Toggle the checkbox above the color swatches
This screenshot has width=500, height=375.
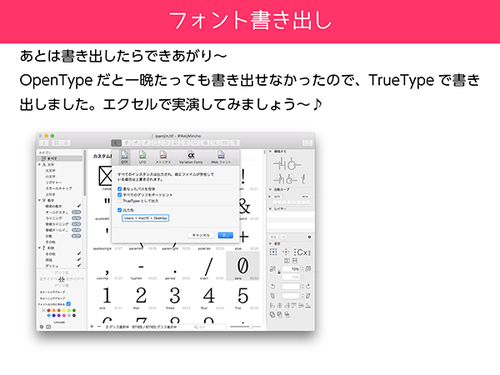pyautogui.click(x=68, y=304)
